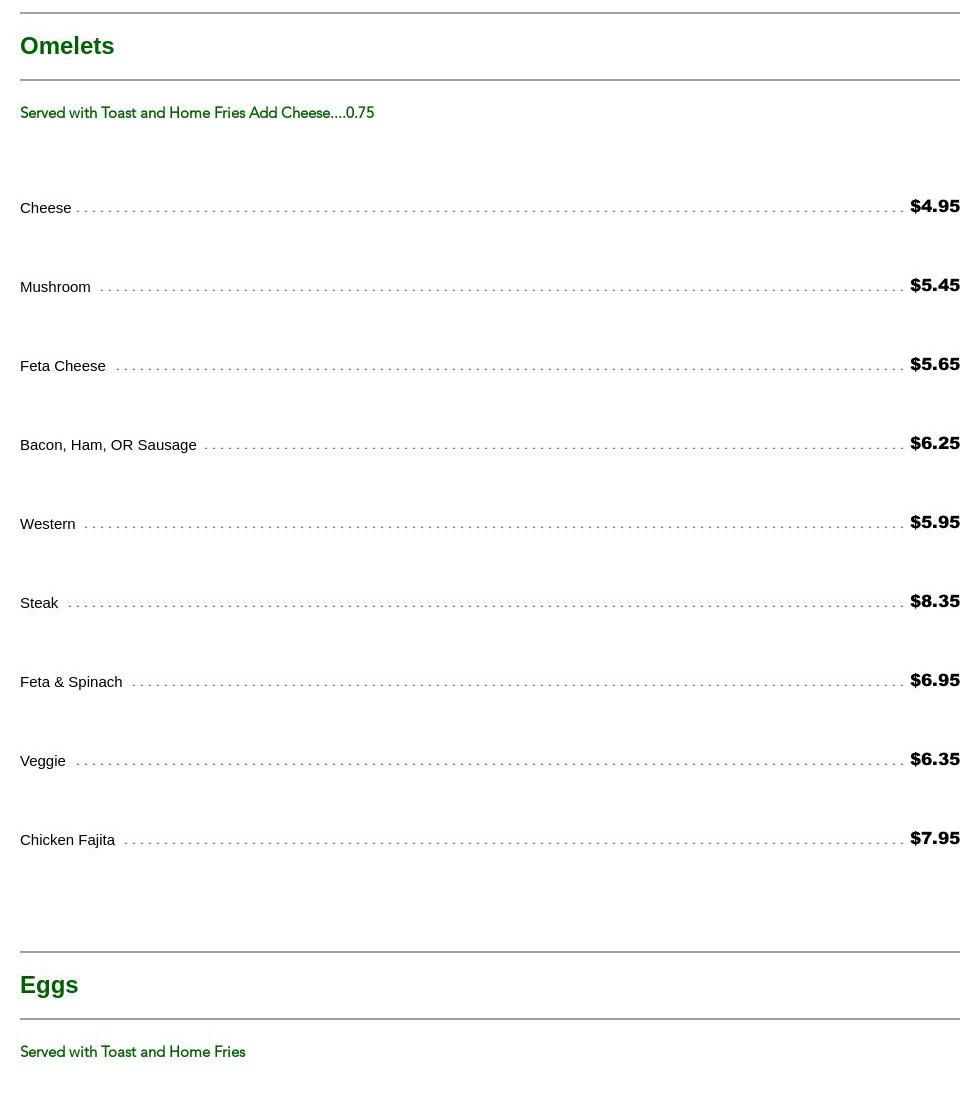Click the $6.25 price
965x1097 pixels.
[934, 443]
